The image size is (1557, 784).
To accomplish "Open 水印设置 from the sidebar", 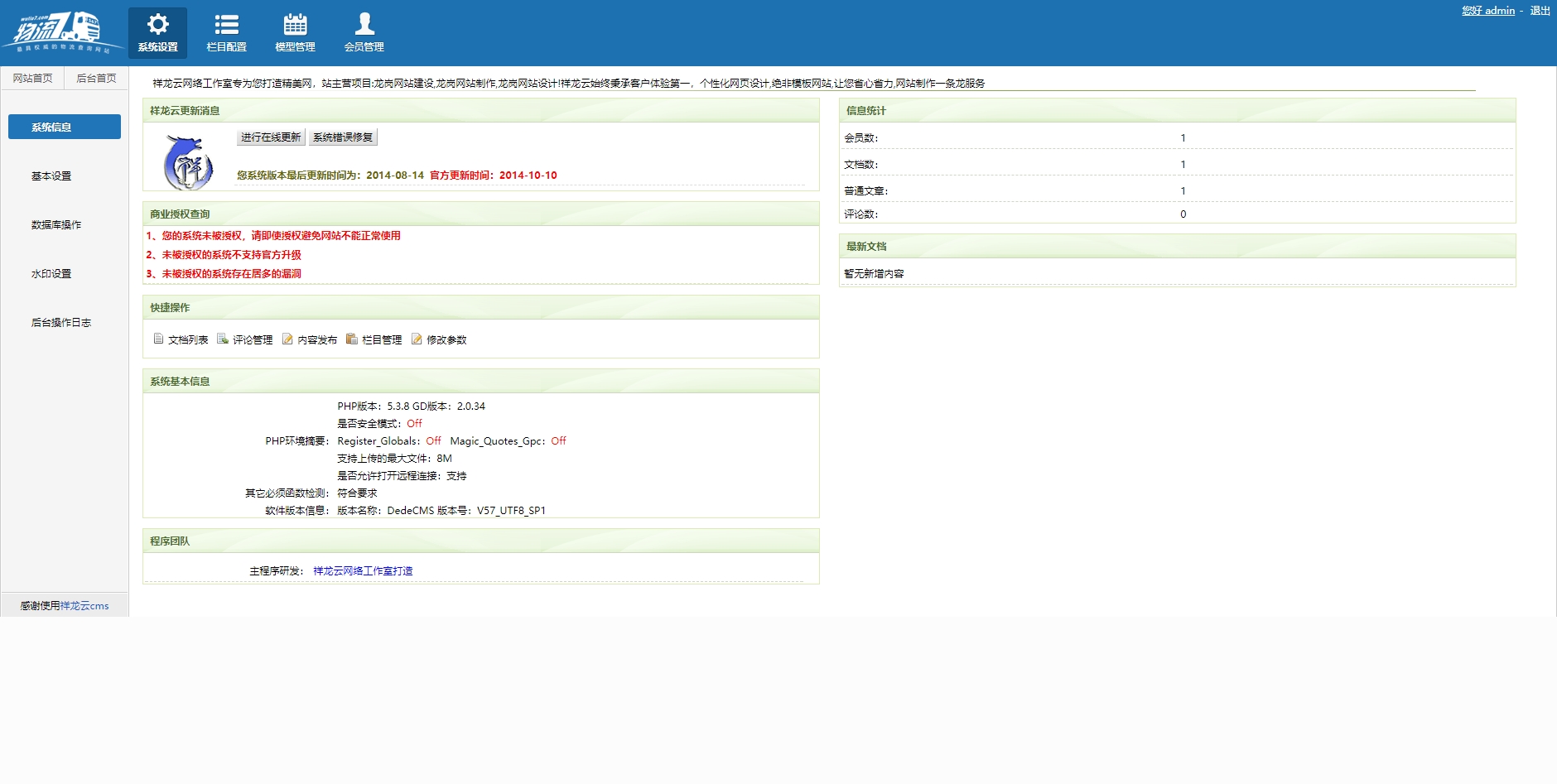I will pos(51,273).
